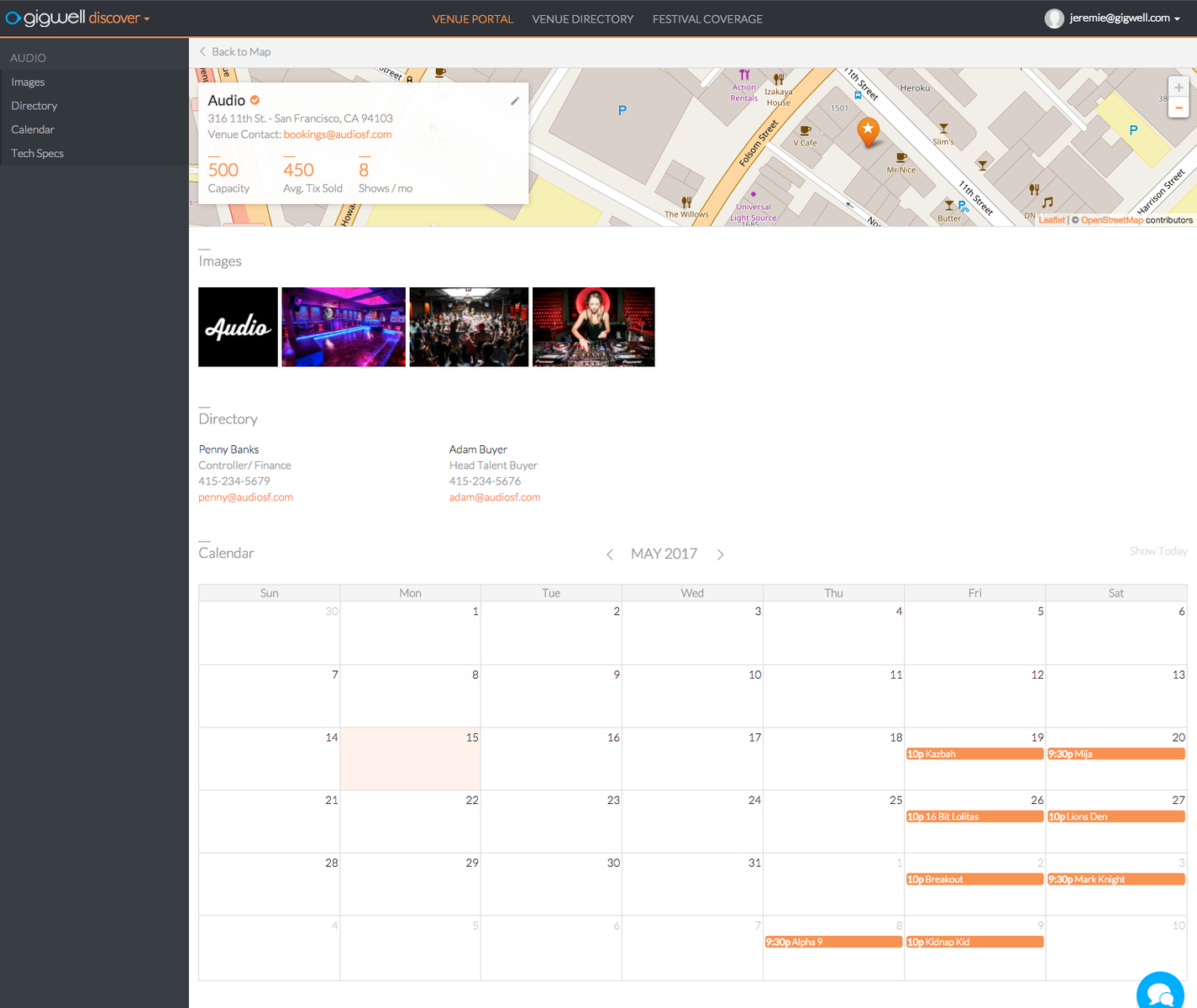Click Back to Map
Screen dimensions: 1197x1008
point(235,51)
